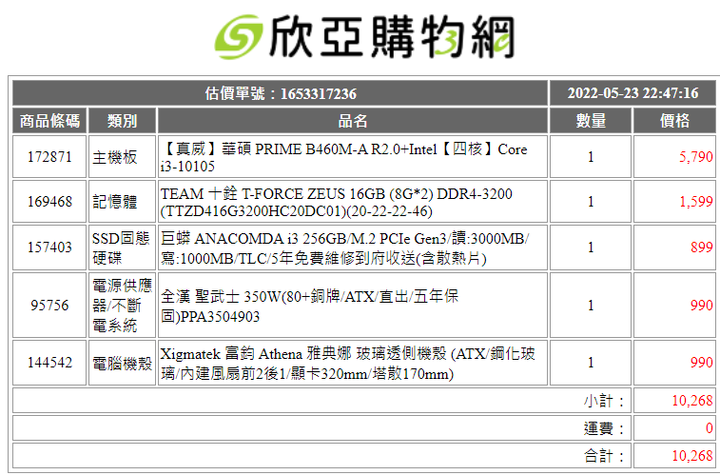This screenshot has height=475, width=720.
Task: Select barcode 169468
Action: (50, 201)
